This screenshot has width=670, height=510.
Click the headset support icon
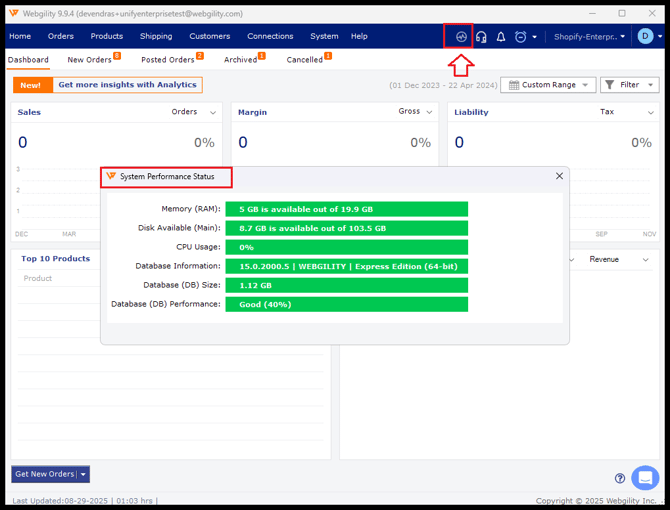(481, 37)
